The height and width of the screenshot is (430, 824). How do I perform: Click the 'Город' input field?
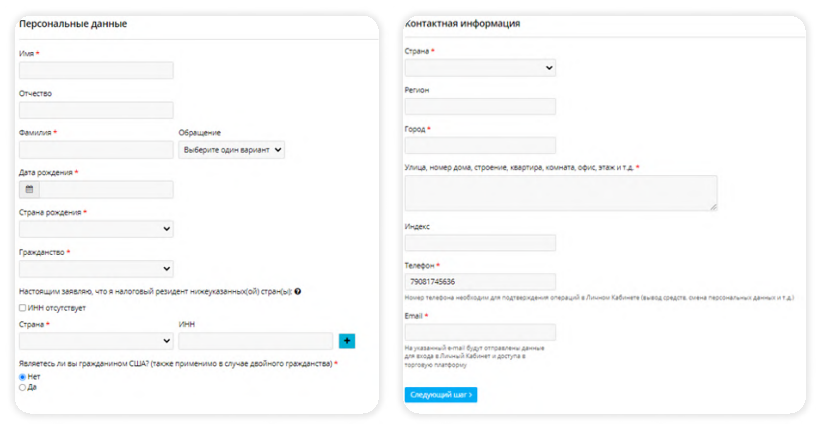480,145
